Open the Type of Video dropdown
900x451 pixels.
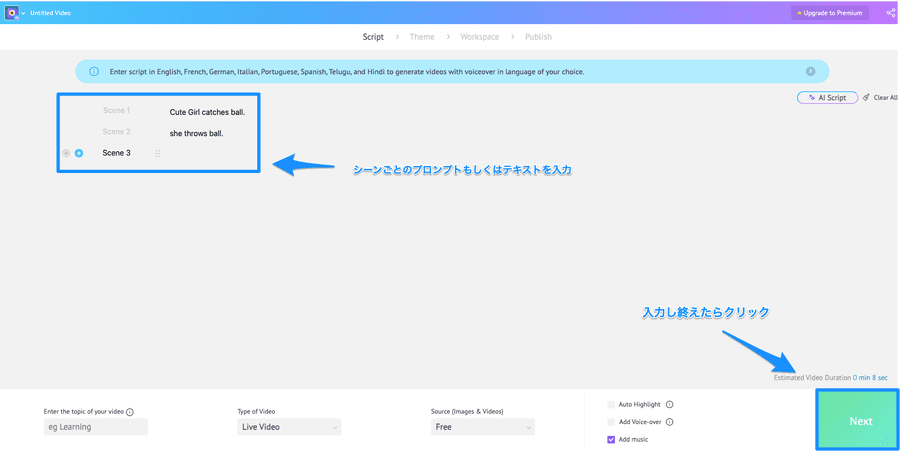(289, 427)
